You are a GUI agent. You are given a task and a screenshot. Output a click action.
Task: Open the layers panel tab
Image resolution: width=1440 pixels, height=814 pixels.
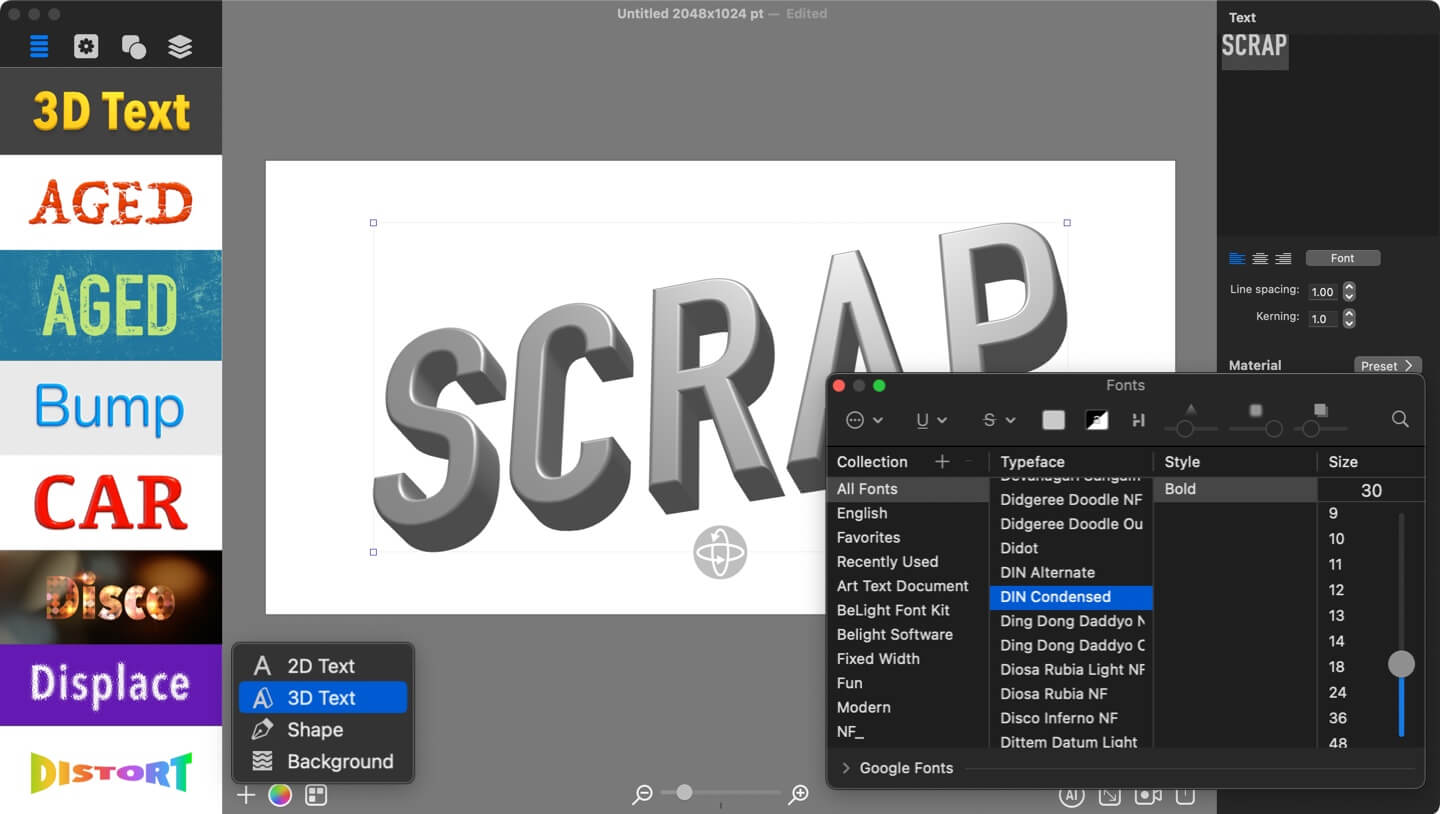click(x=180, y=46)
